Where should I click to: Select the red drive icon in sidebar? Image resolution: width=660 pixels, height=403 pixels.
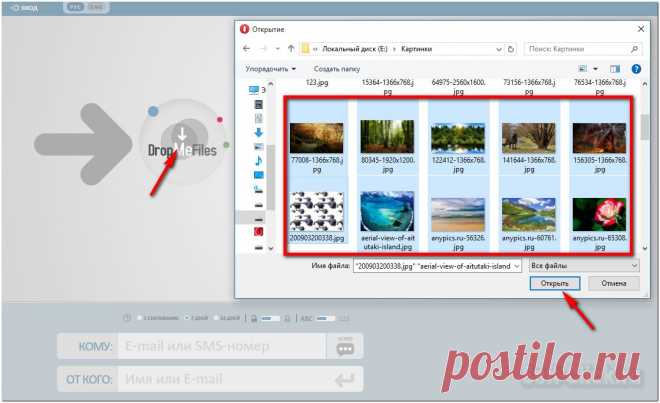pos(258,231)
